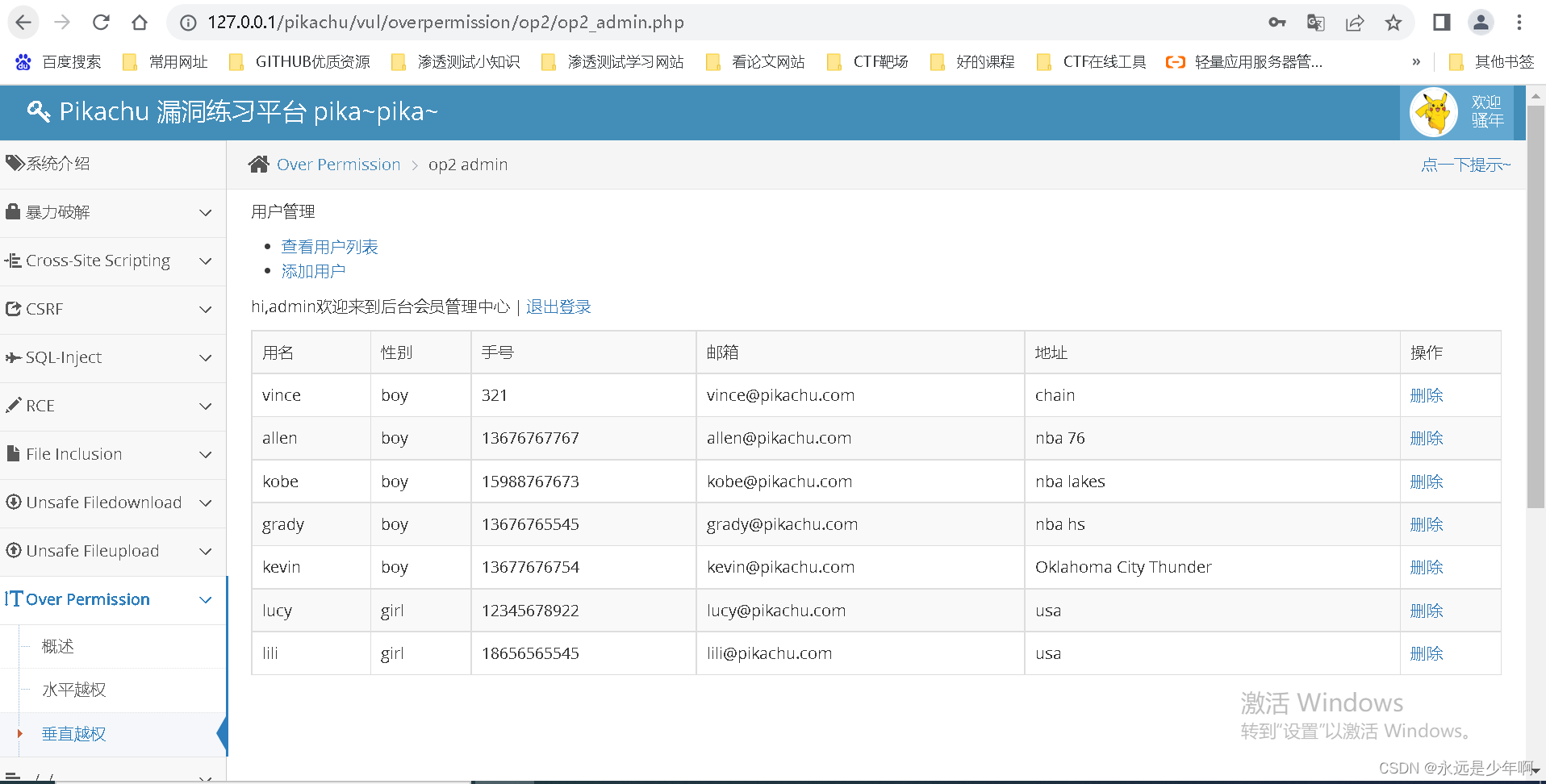The image size is (1546, 784).
Task: Delete user grady with 删除
Action: tap(1426, 525)
